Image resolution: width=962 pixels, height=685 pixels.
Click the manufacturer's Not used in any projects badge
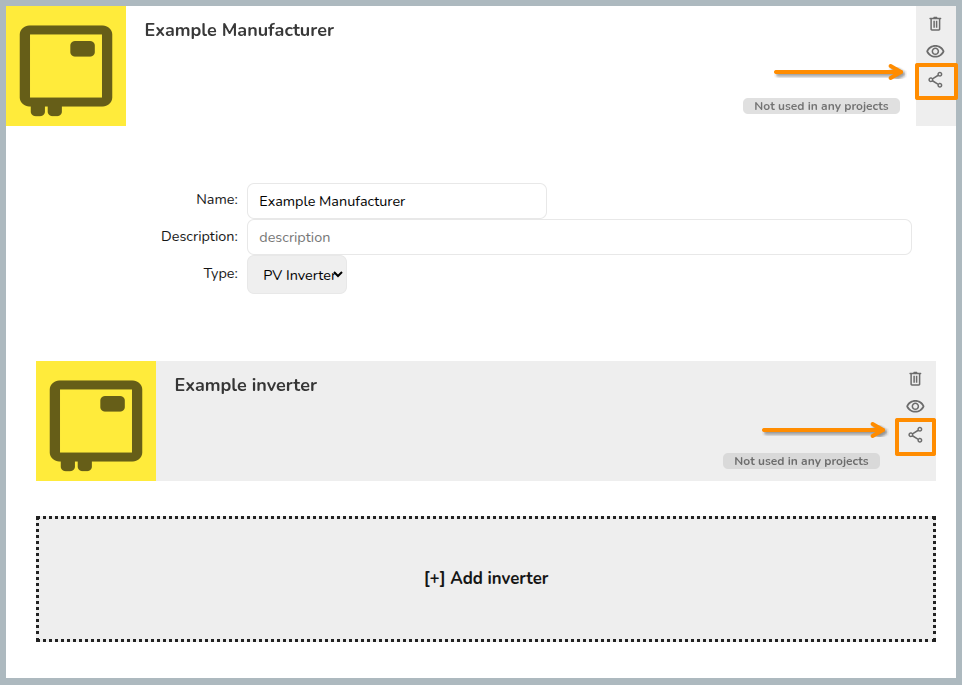click(x=821, y=106)
